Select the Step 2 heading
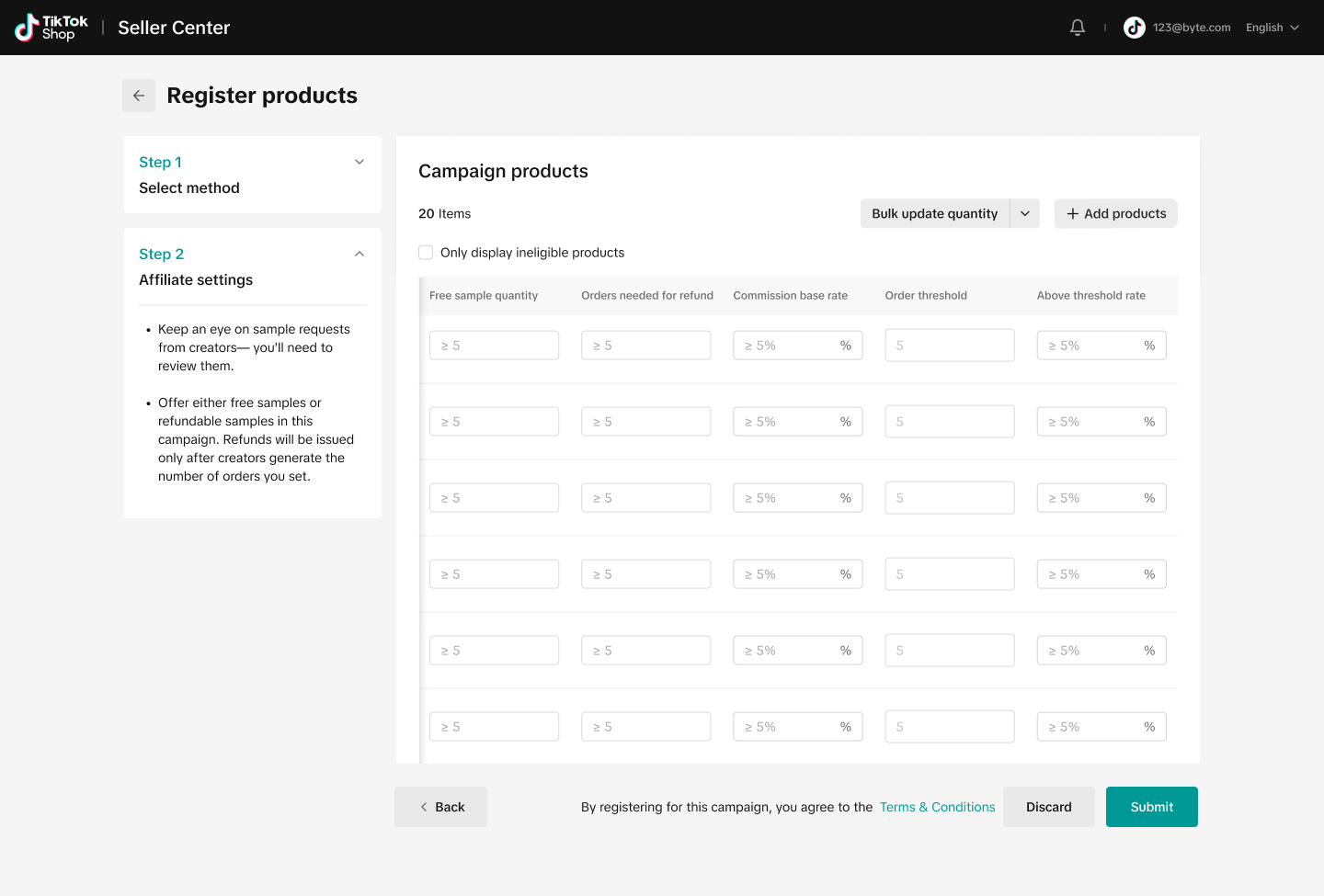 click(x=161, y=254)
